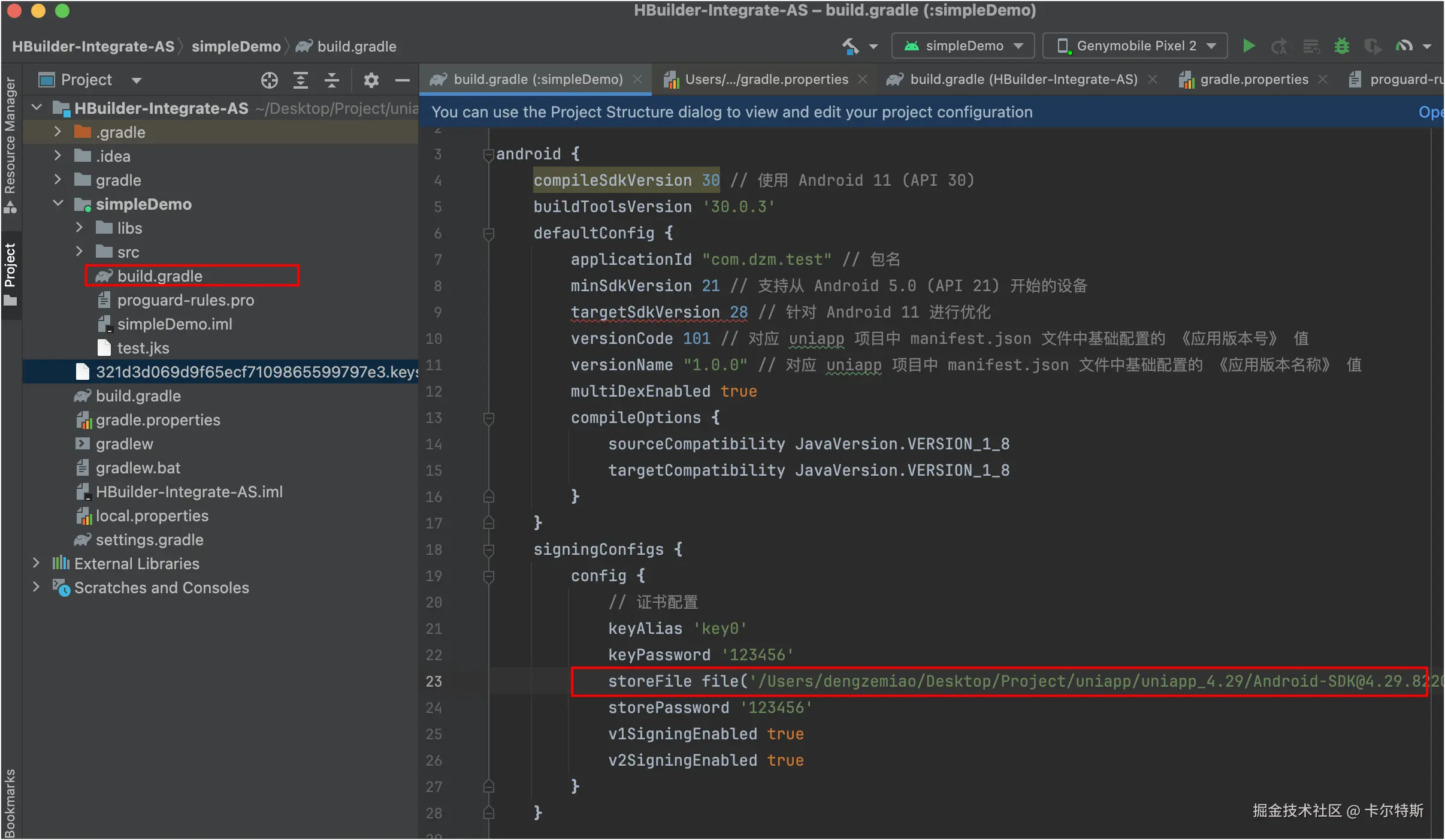
Task: Open the Project view mode dropdown
Action: 137,80
